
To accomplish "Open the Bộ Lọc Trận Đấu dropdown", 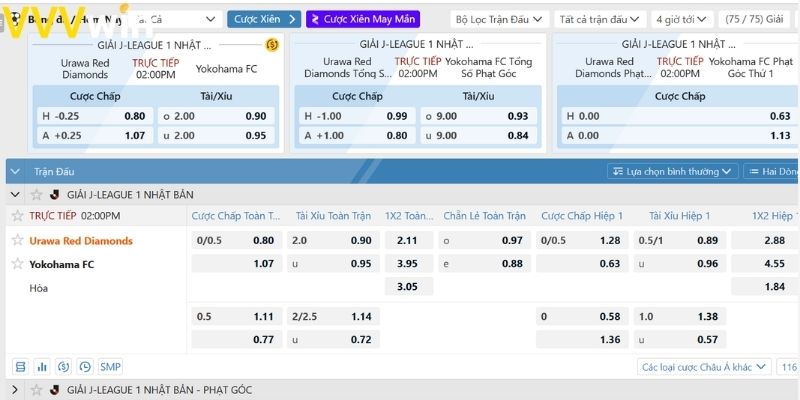I will (498, 19).
